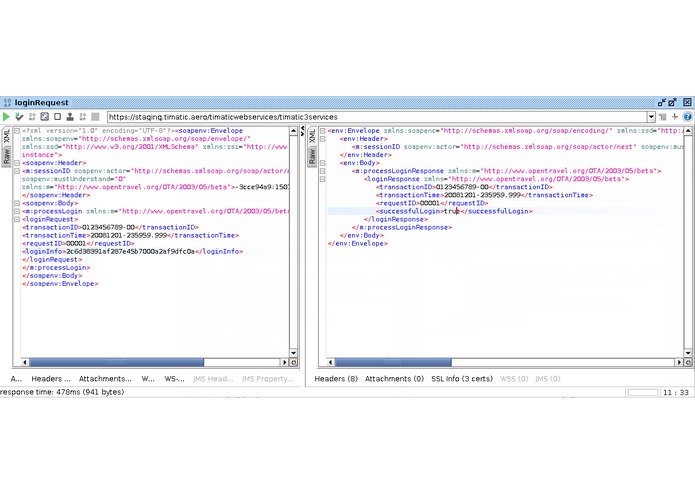
Task: Click the second-to-last window control in title bar
Action: tap(673, 102)
